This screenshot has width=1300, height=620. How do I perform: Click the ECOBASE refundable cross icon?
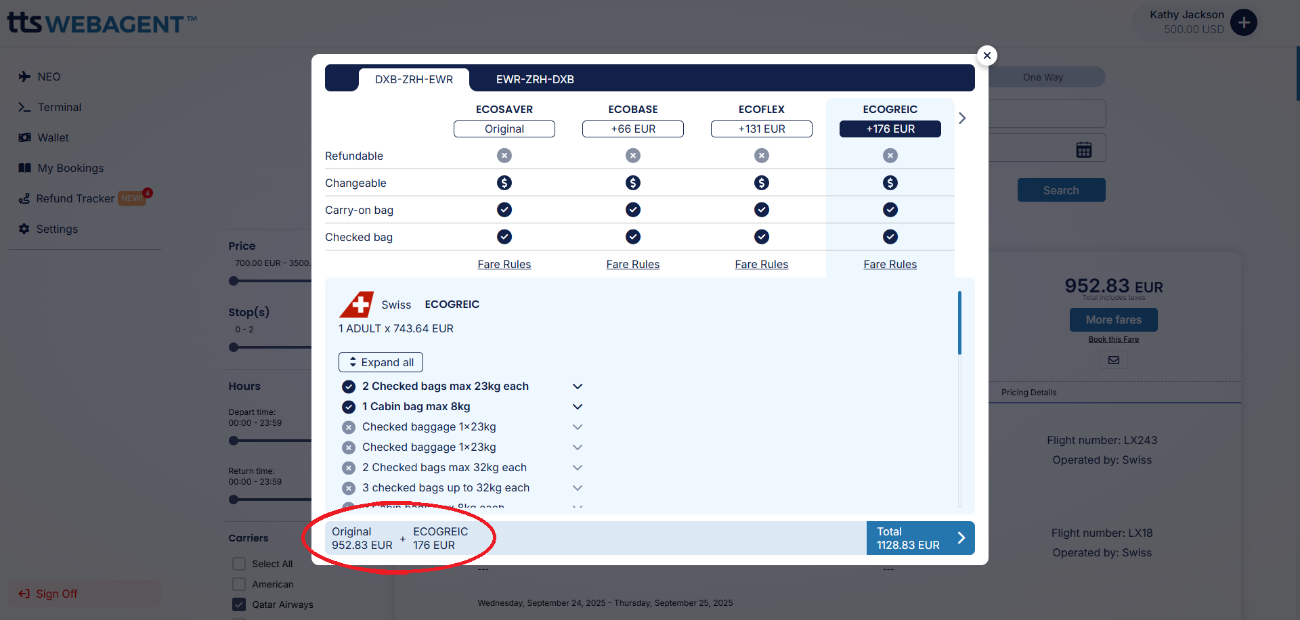633,156
